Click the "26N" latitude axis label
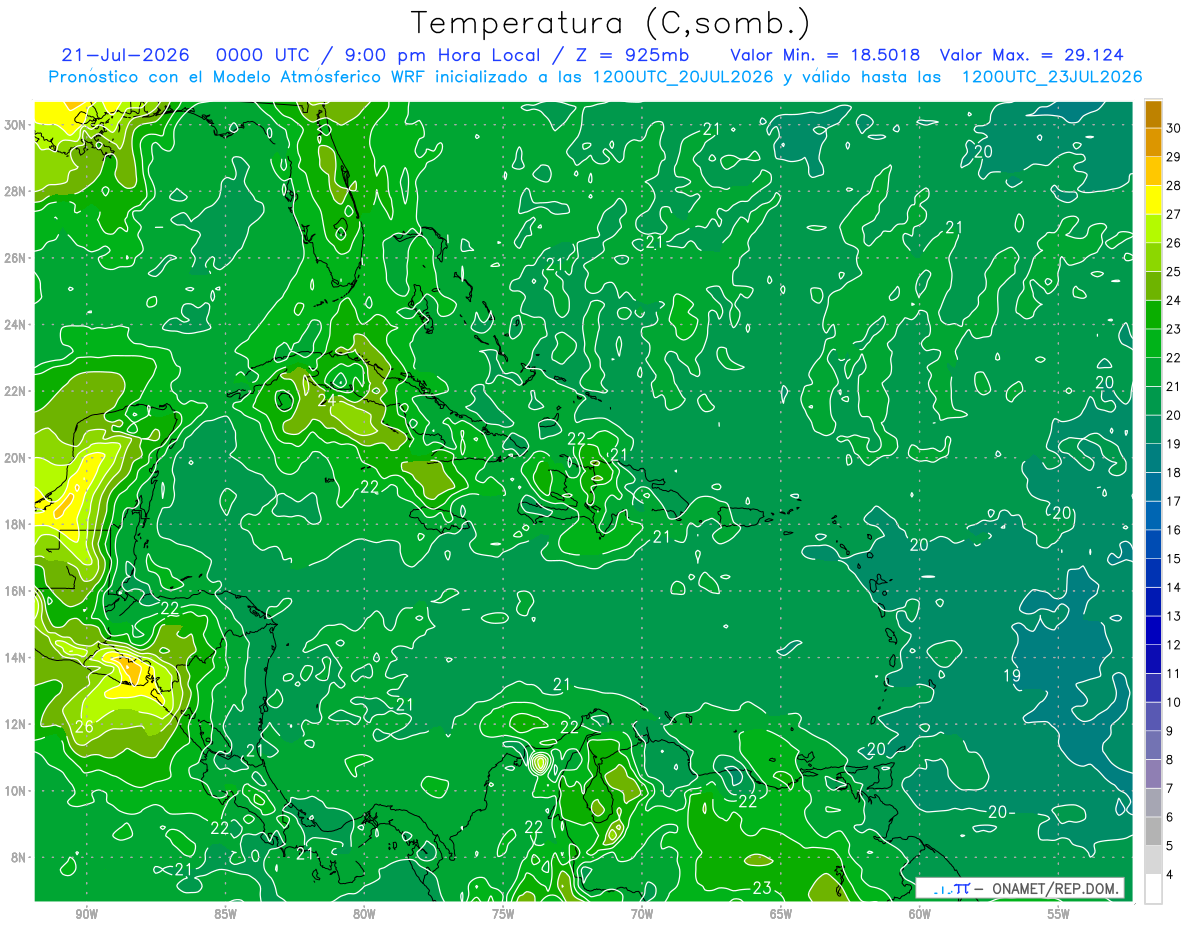 click(15, 258)
